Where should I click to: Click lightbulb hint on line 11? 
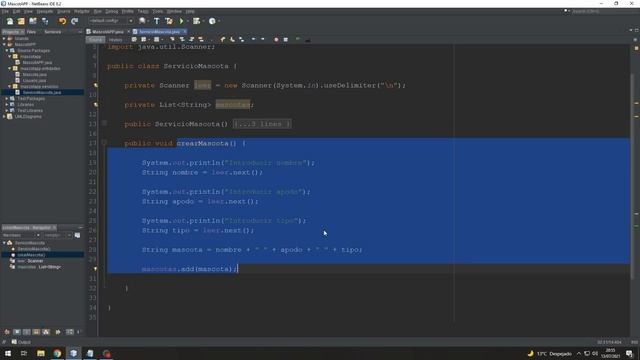[96, 104]
